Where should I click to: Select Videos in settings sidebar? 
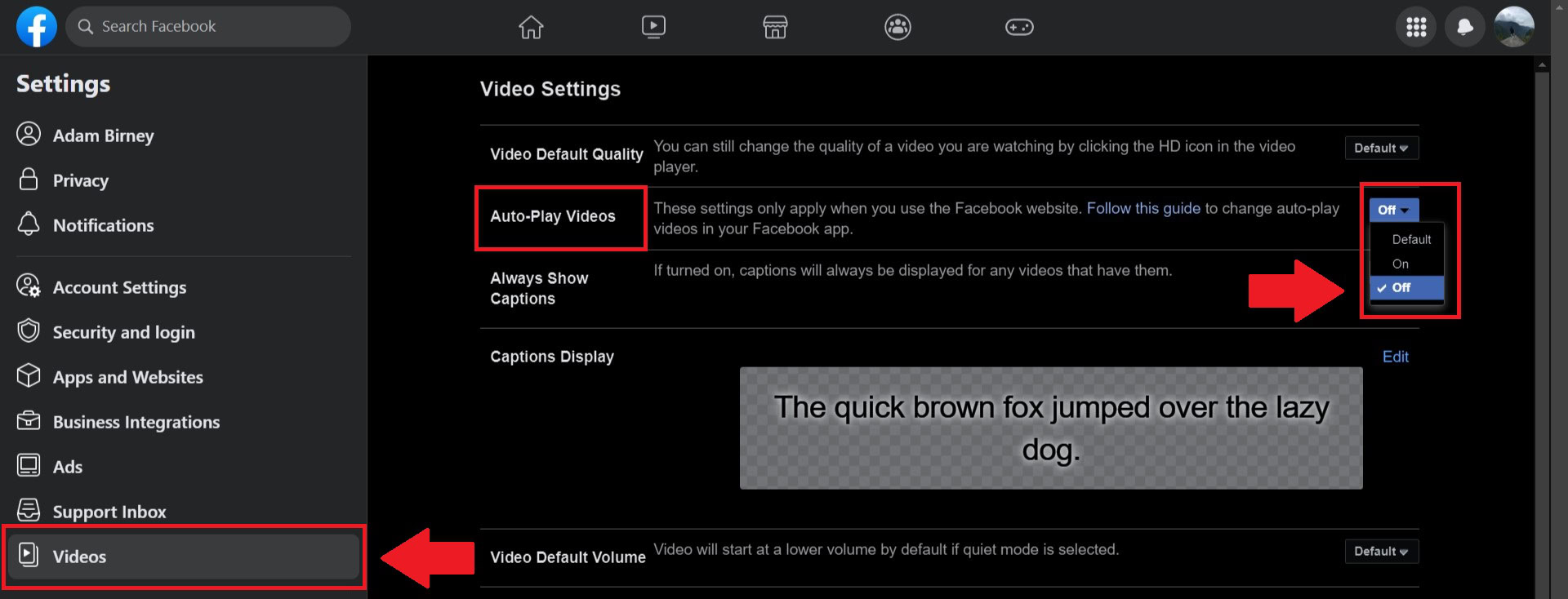[x=184, y=556]
